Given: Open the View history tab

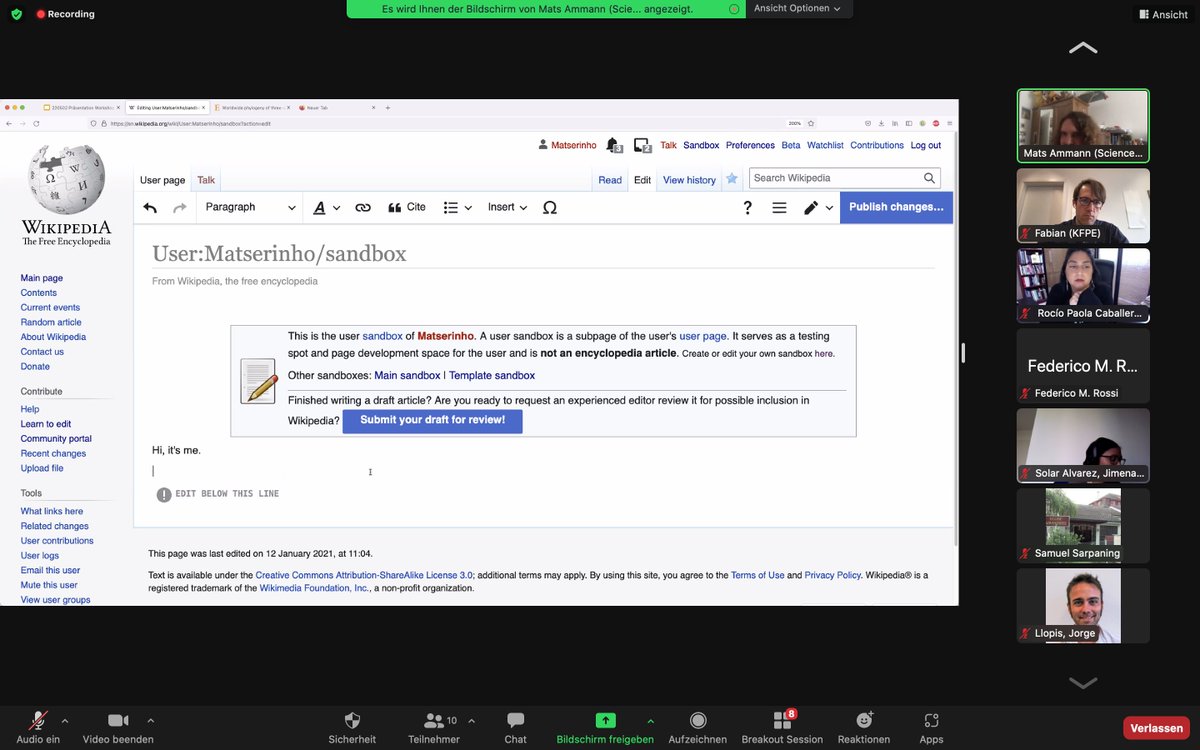Looking at the screenshot, I should pyautogui.click(x=689, y=180).
